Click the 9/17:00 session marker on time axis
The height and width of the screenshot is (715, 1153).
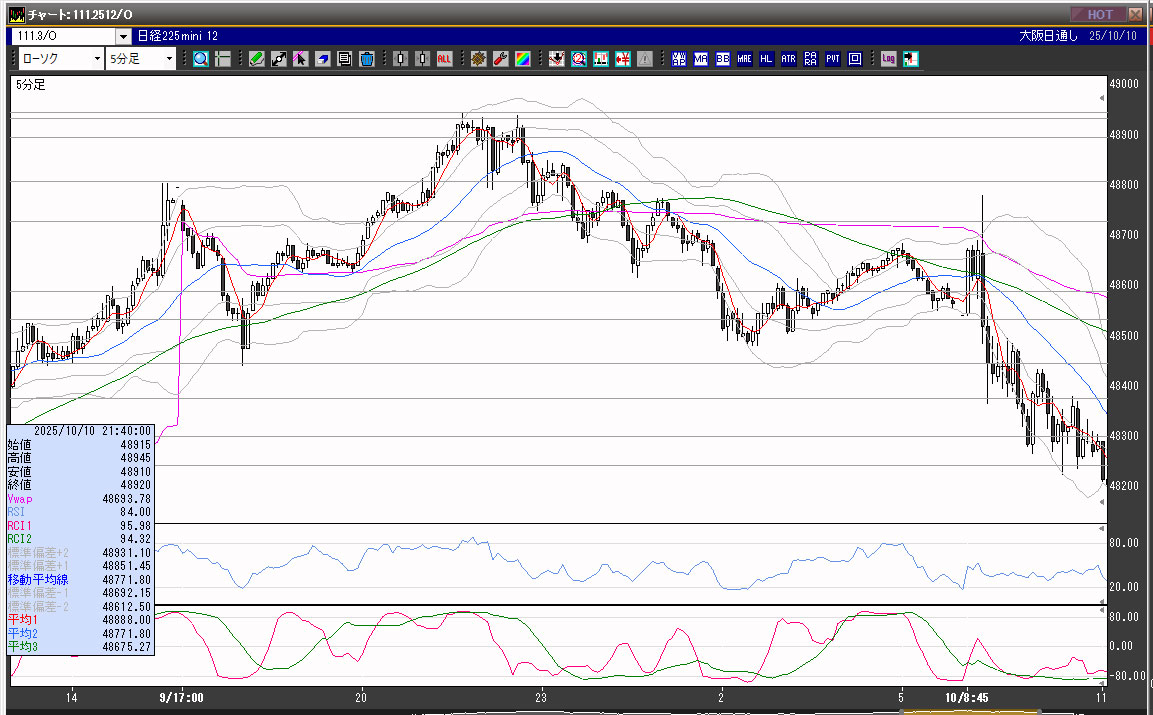pos(181,697)
